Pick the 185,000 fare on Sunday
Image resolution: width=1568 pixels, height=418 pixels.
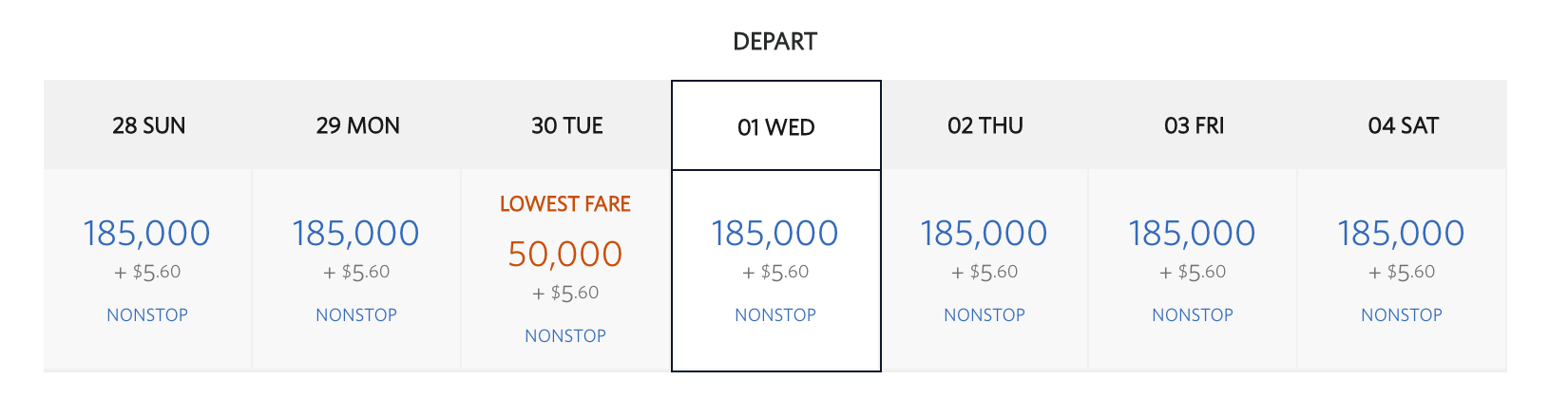tap(147, 233)
